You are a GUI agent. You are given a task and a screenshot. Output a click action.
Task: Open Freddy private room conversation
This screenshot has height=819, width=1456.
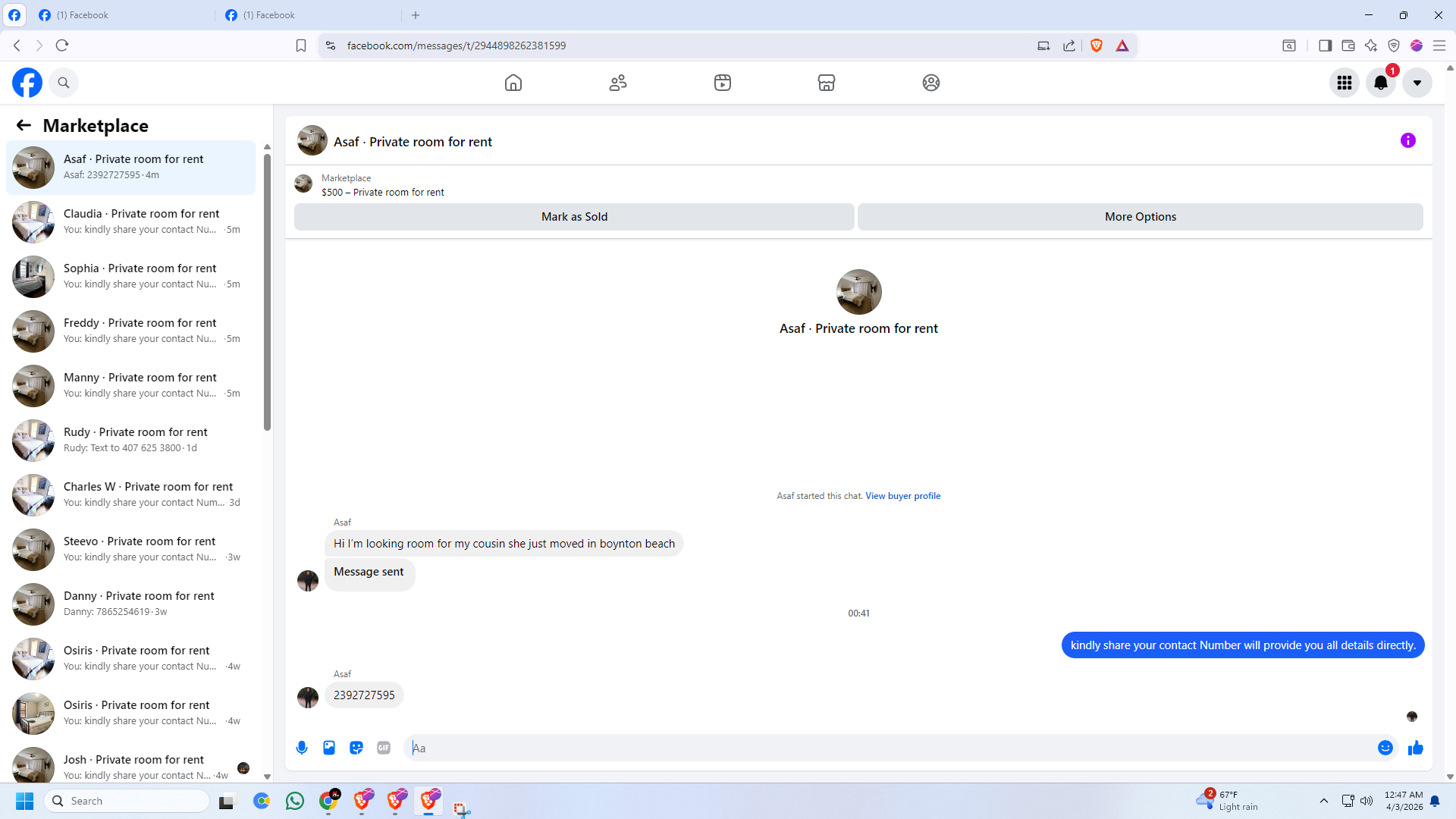point(130,331)
